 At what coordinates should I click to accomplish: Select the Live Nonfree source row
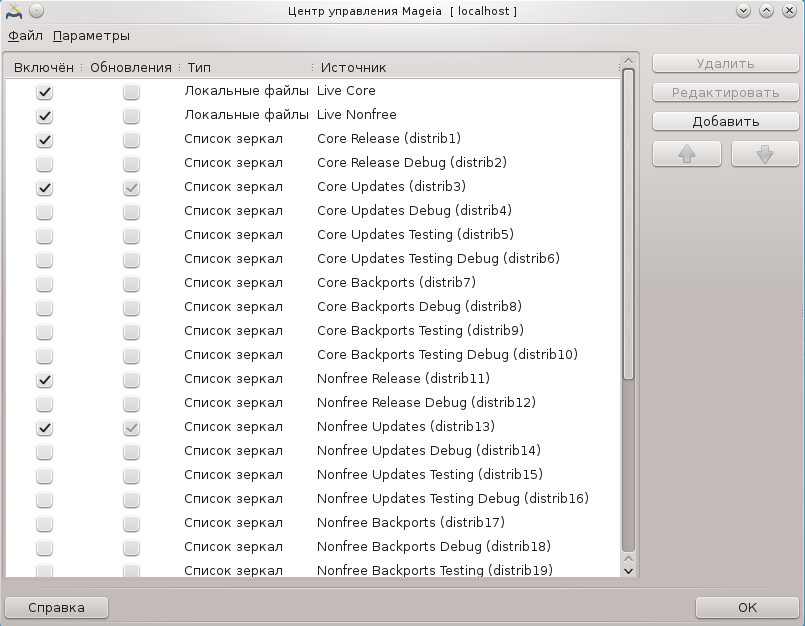coord(313,115)
